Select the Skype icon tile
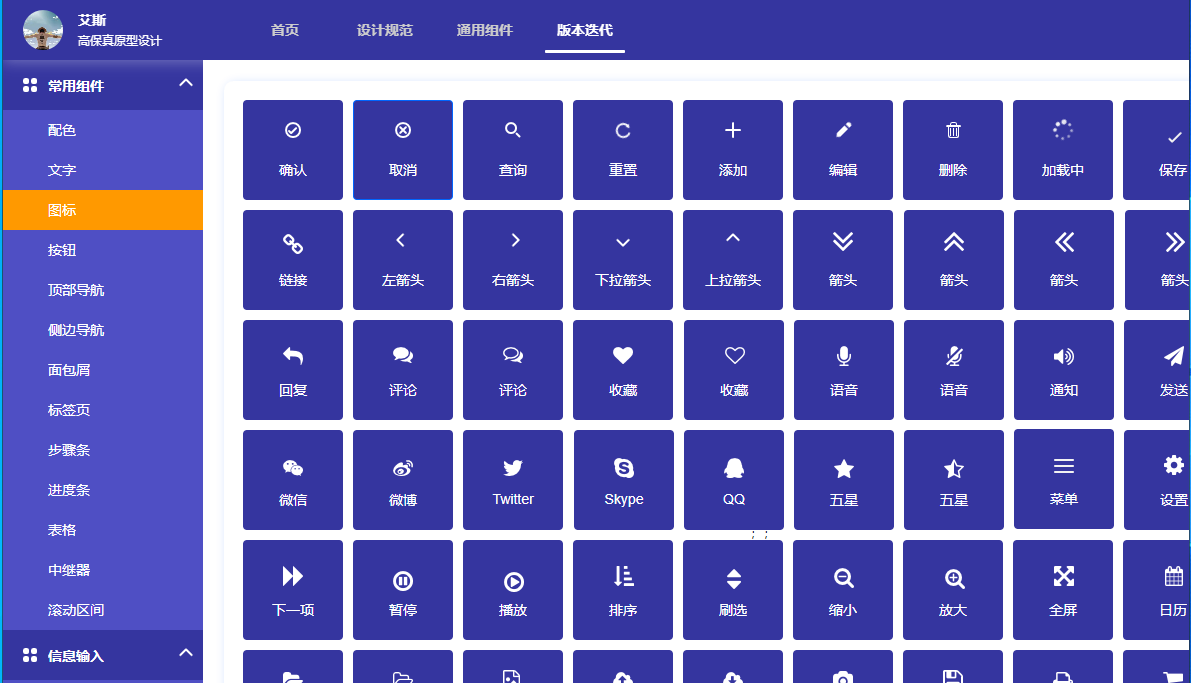Screen dimensions: 1191x683 click(x=624, y=480)
